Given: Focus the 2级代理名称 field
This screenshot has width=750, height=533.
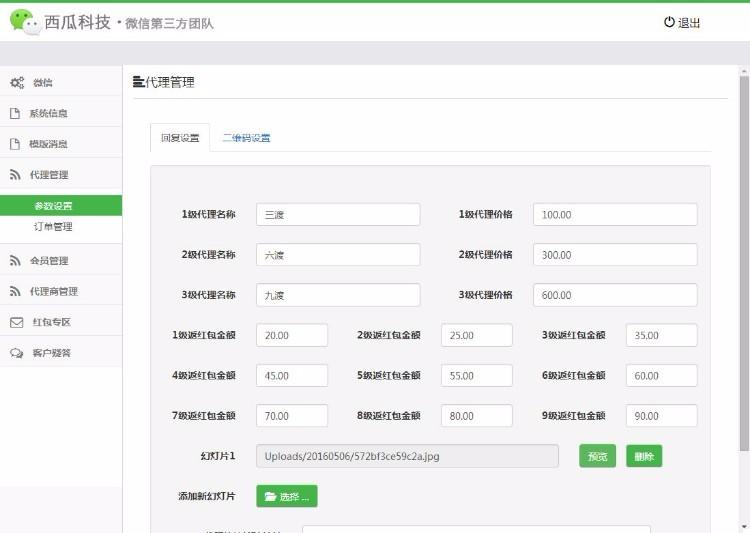Looking at the screenshot, I should click(x=338, y=255).
